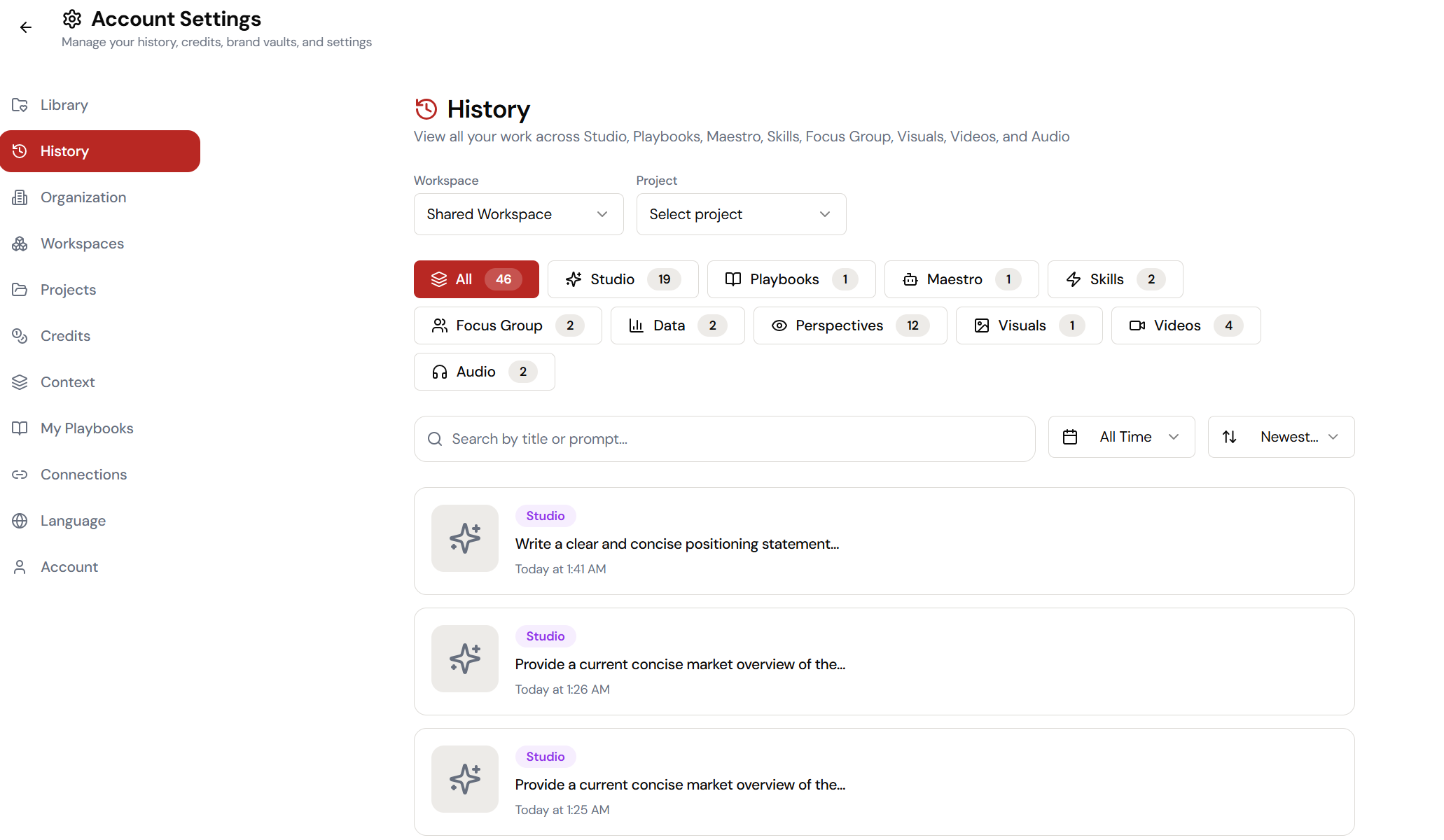1444x840 pixels.
Task: Switch to the Organization section
Action: coord(83,197)
